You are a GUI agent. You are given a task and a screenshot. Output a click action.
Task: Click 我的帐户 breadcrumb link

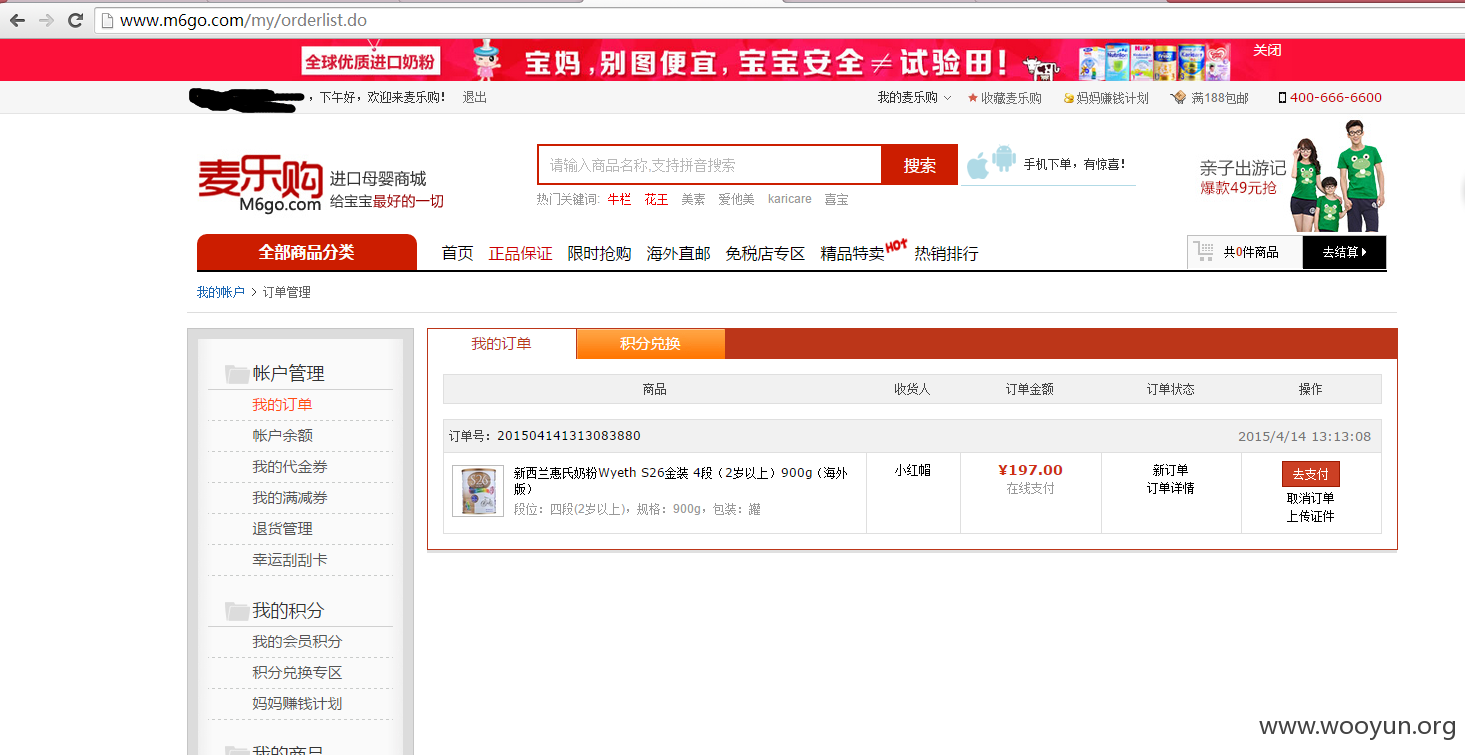[221, 292]
